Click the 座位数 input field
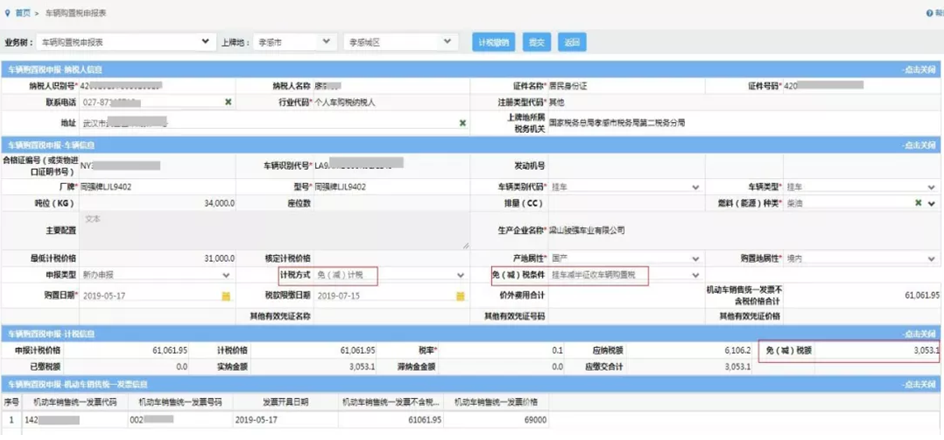Viewport: 944px width, 440px height. pos(391,203)
